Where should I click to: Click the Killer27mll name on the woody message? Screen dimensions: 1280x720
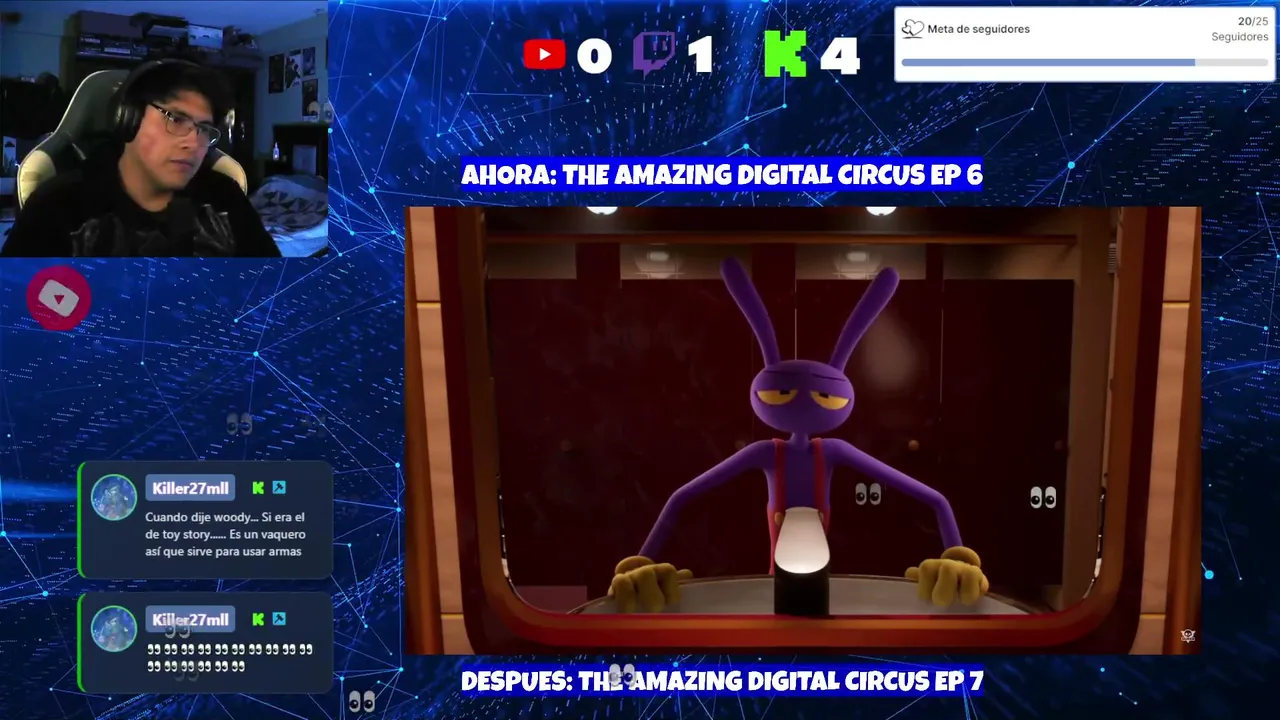point(190,488)
